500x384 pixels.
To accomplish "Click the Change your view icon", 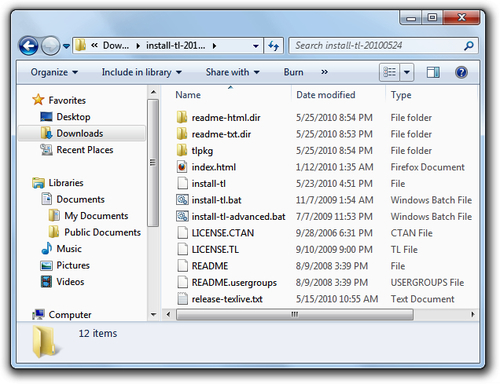I will 389,72.
